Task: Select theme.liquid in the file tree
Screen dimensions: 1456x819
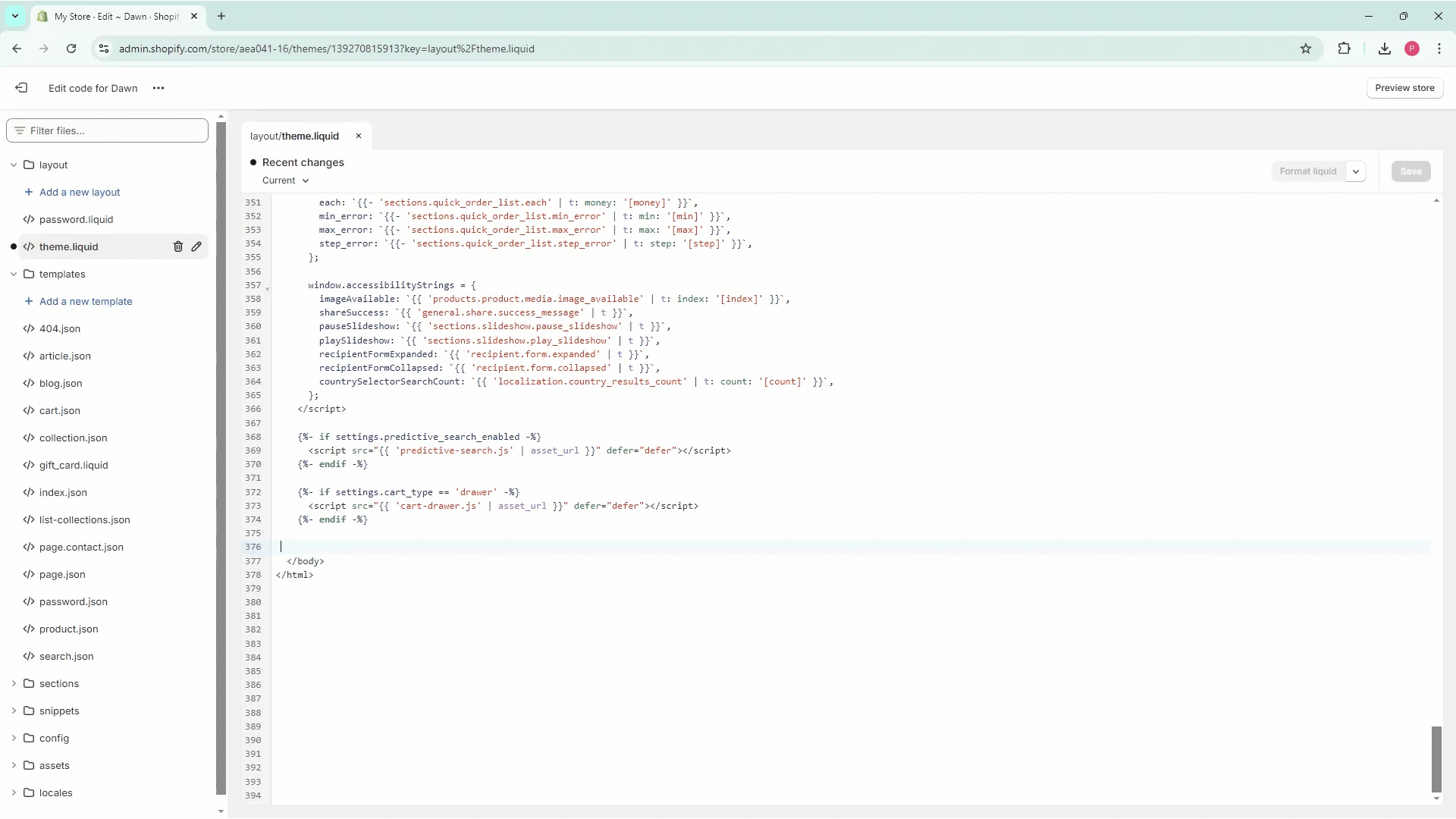Action: pyautogui.click(x=69, y=247)
